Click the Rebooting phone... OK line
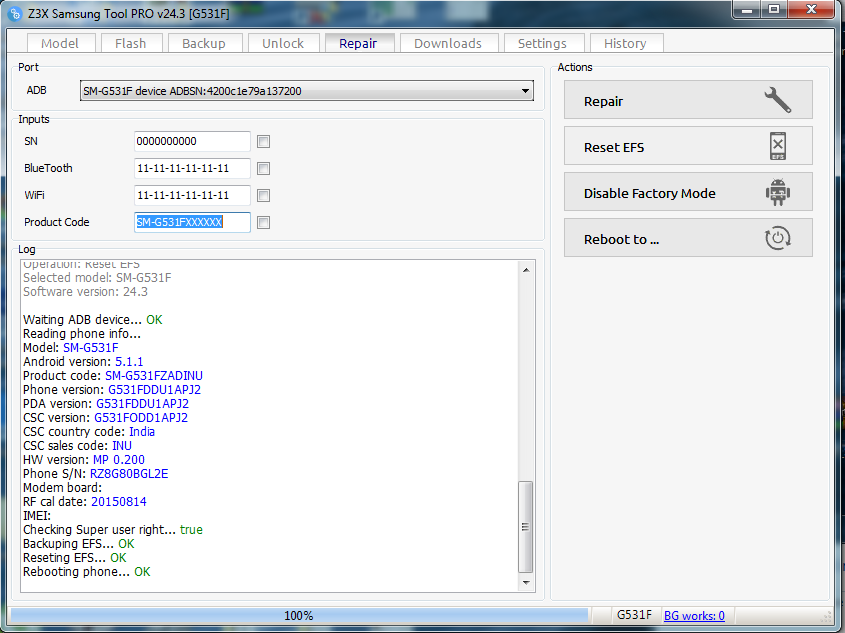 coord(87,572)
